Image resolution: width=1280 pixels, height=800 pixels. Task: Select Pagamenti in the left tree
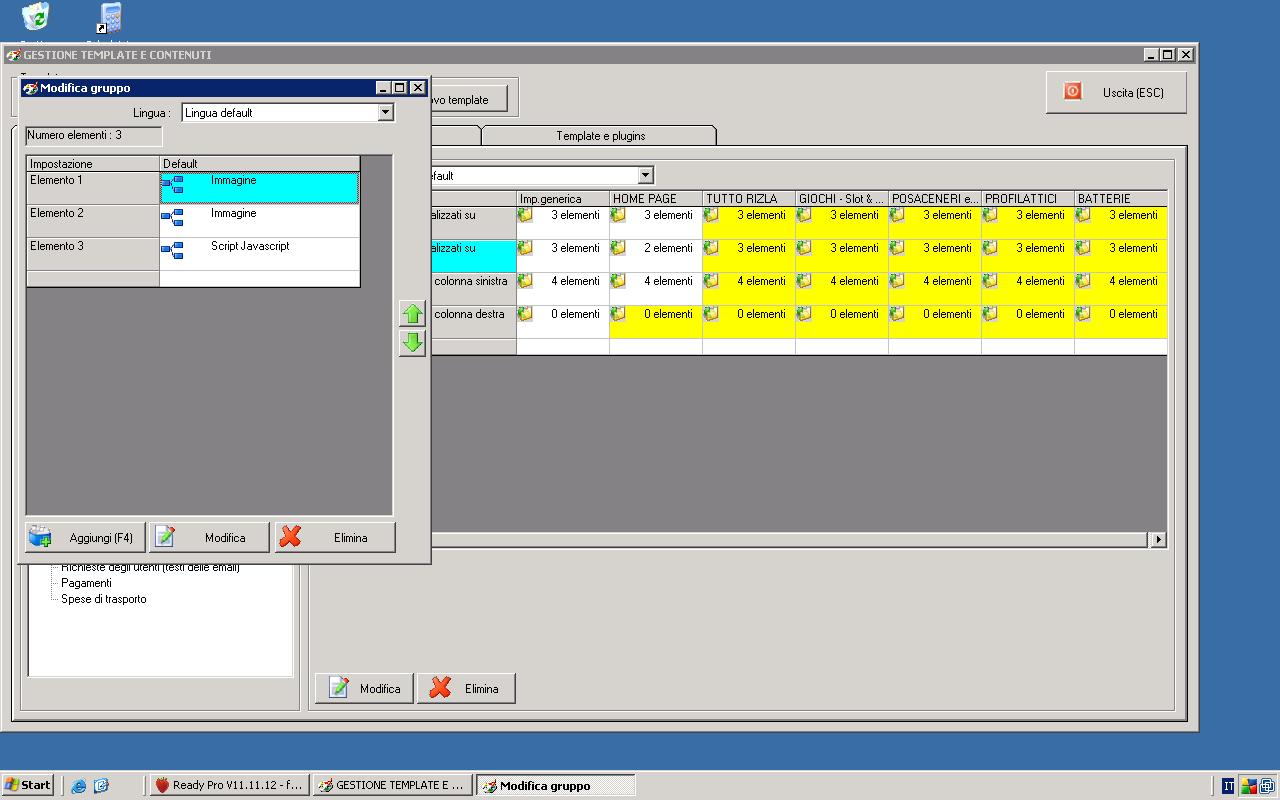point(86,583)
